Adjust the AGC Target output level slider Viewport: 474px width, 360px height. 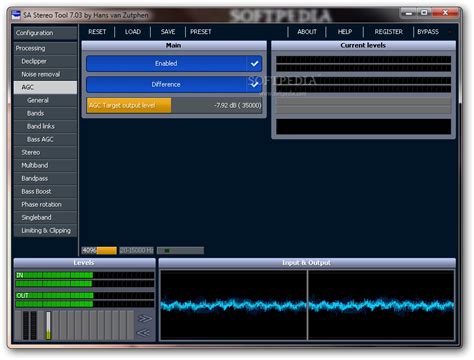[174, 105]
